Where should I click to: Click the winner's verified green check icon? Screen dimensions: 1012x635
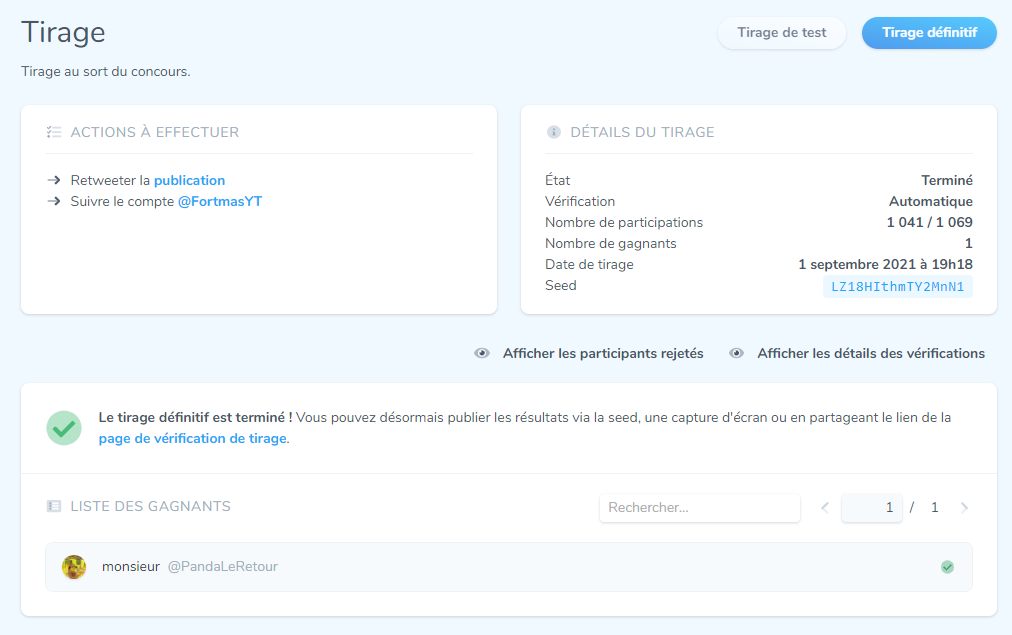pyautogui.click(x=947, y=567)
